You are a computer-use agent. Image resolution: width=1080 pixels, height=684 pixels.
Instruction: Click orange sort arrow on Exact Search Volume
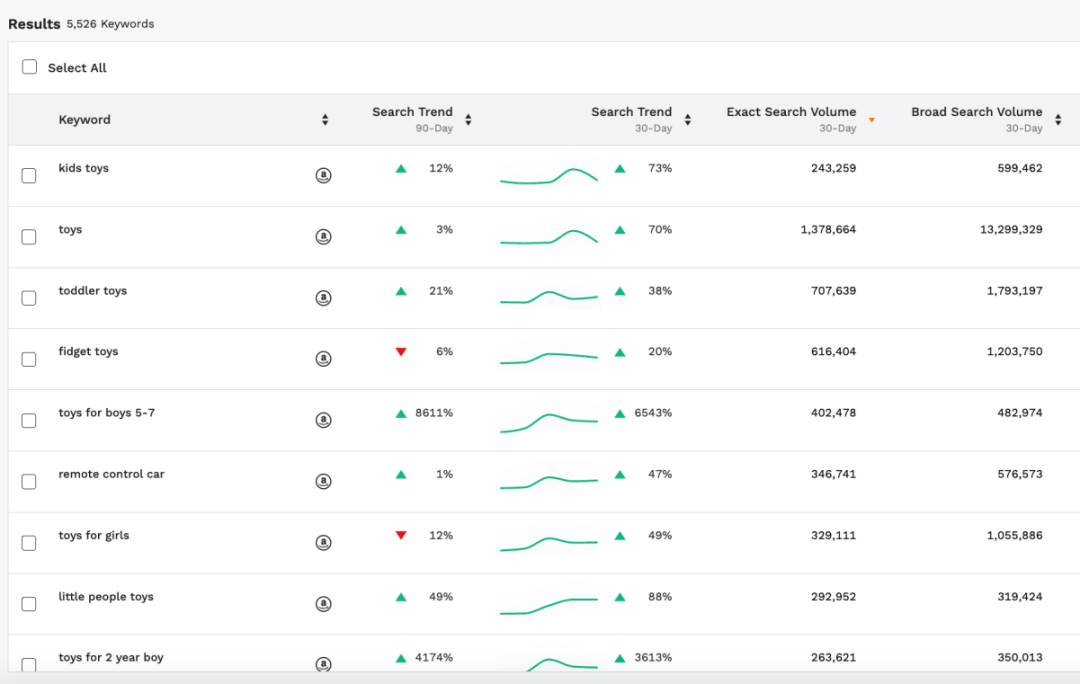click(x=871, y=120)
